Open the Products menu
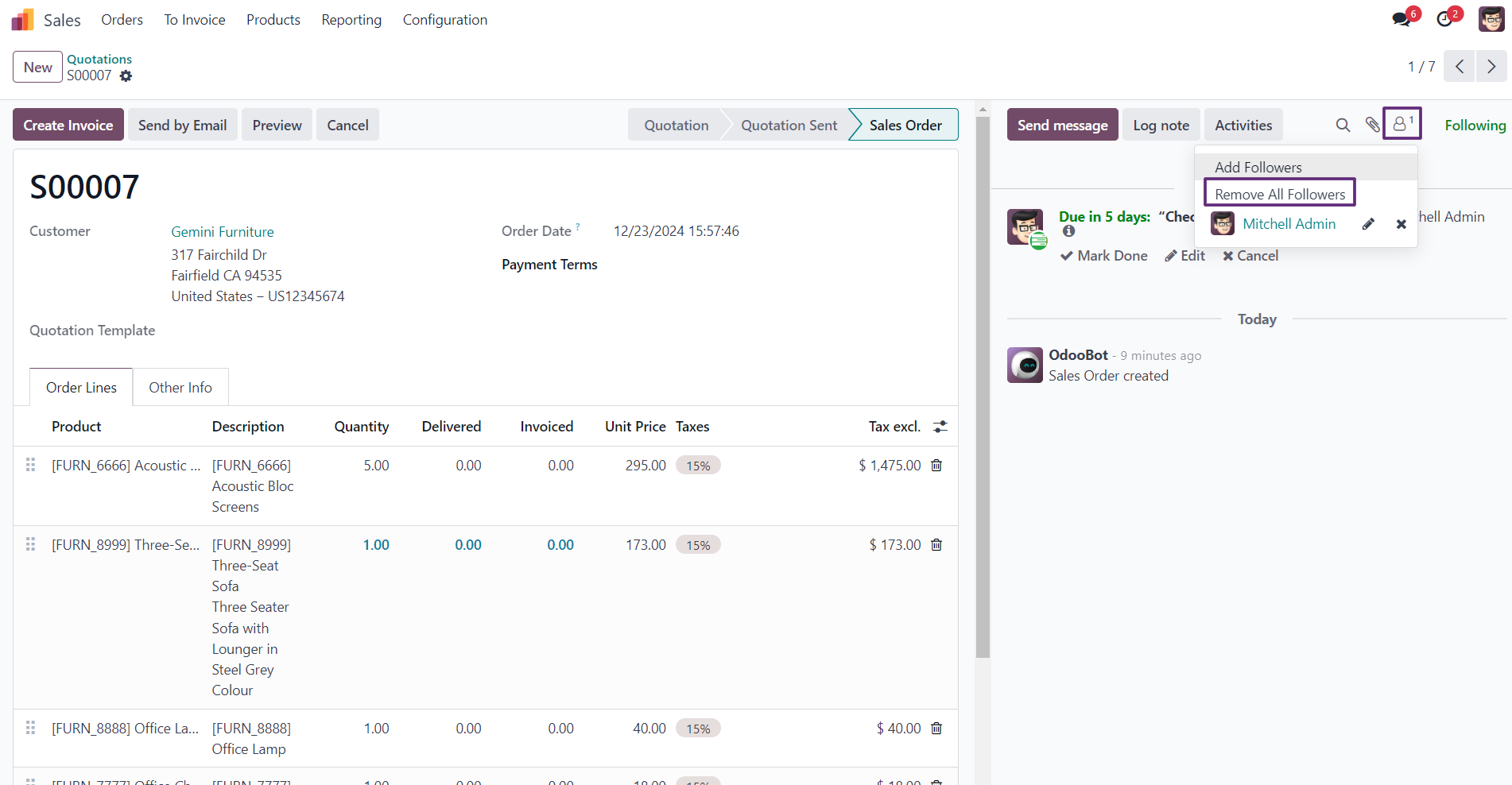The width and height of the screenshot is (1512, 785). [x=273, y=20]
